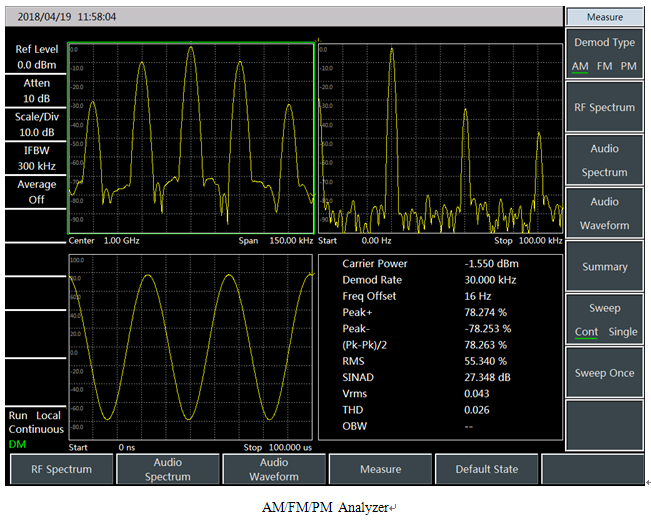Set sweep mode to Cont
This screenshot has width=651, height=521.
586,332
